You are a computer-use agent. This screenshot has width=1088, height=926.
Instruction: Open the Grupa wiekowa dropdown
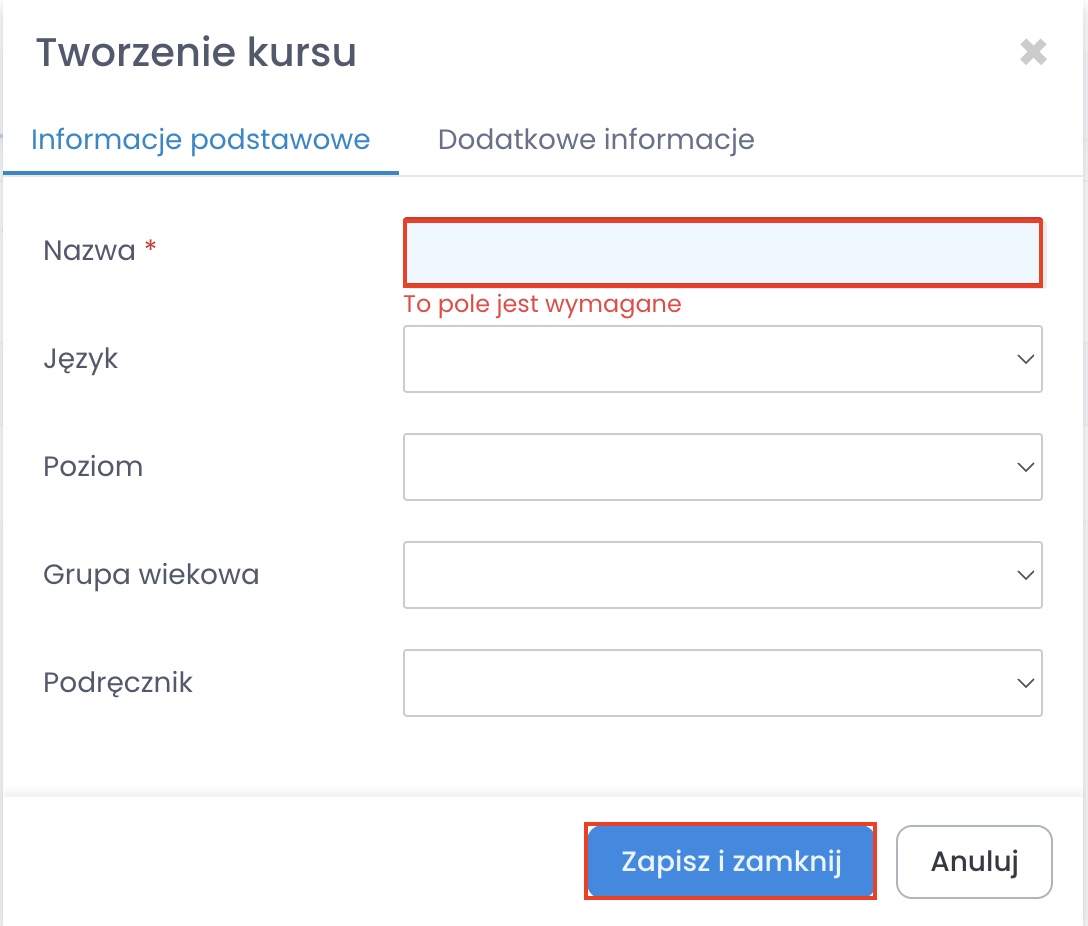click(x=722, y=574)
